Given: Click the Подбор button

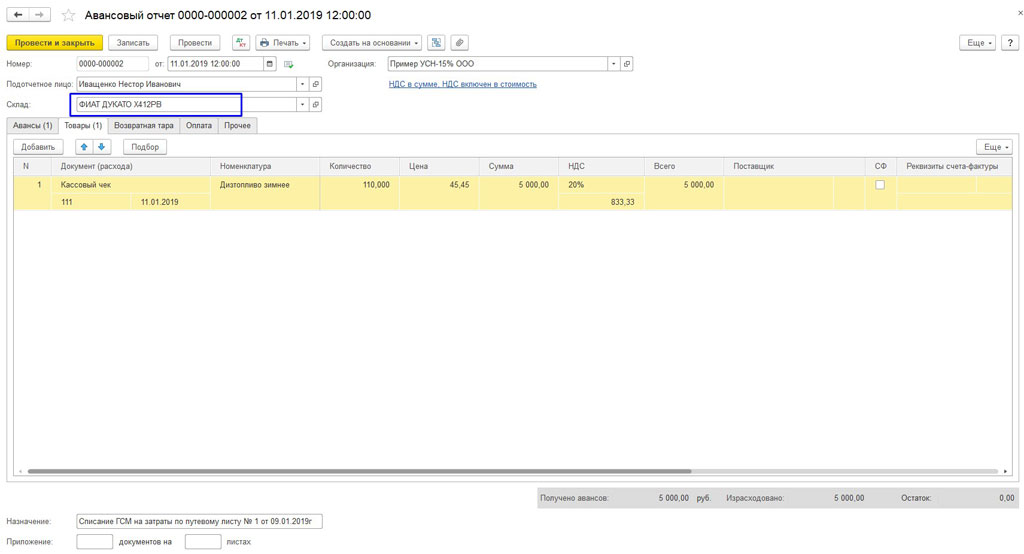Looking at the screenshot, I should 145,147.
